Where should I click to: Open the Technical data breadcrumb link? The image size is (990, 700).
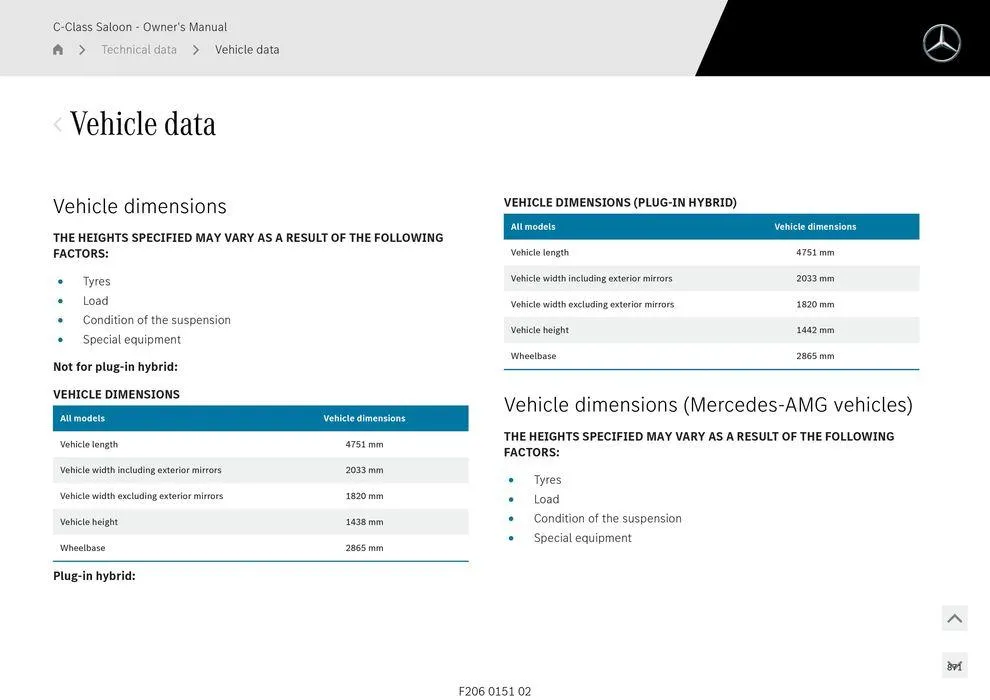pyautogui.click(x=139, y=50)
